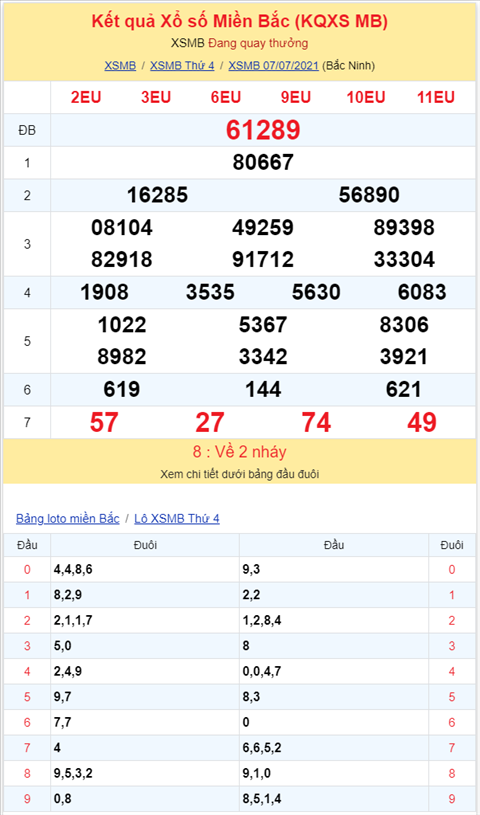Screen dimensions: 480x815
Task: Click seventh prize number 57
Action: [104, 422]
